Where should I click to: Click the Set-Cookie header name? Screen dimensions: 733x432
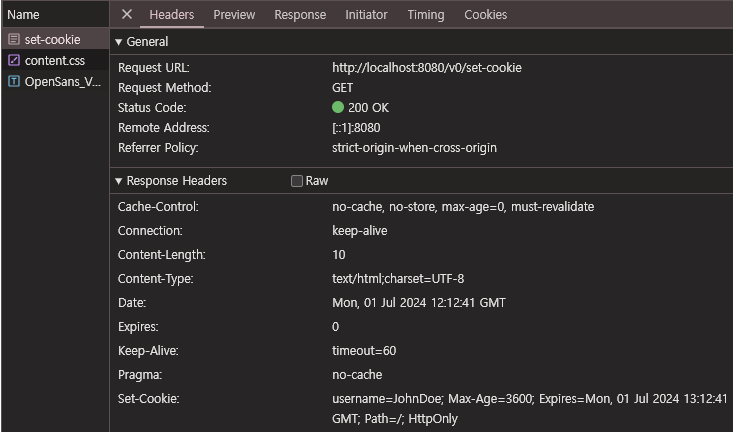(x=149, y=399)
